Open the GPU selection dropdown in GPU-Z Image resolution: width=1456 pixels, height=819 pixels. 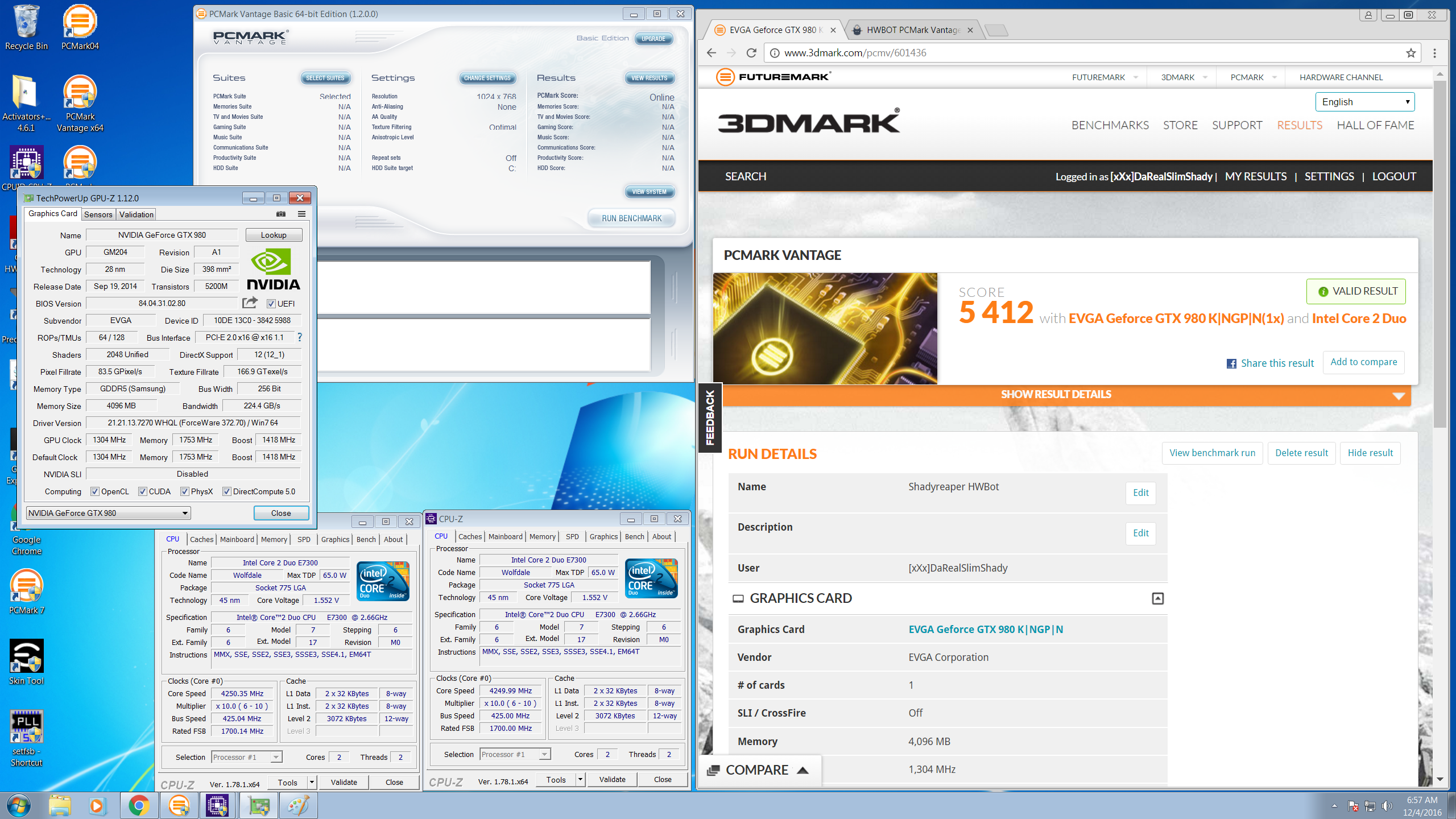(x=108, y=513)
